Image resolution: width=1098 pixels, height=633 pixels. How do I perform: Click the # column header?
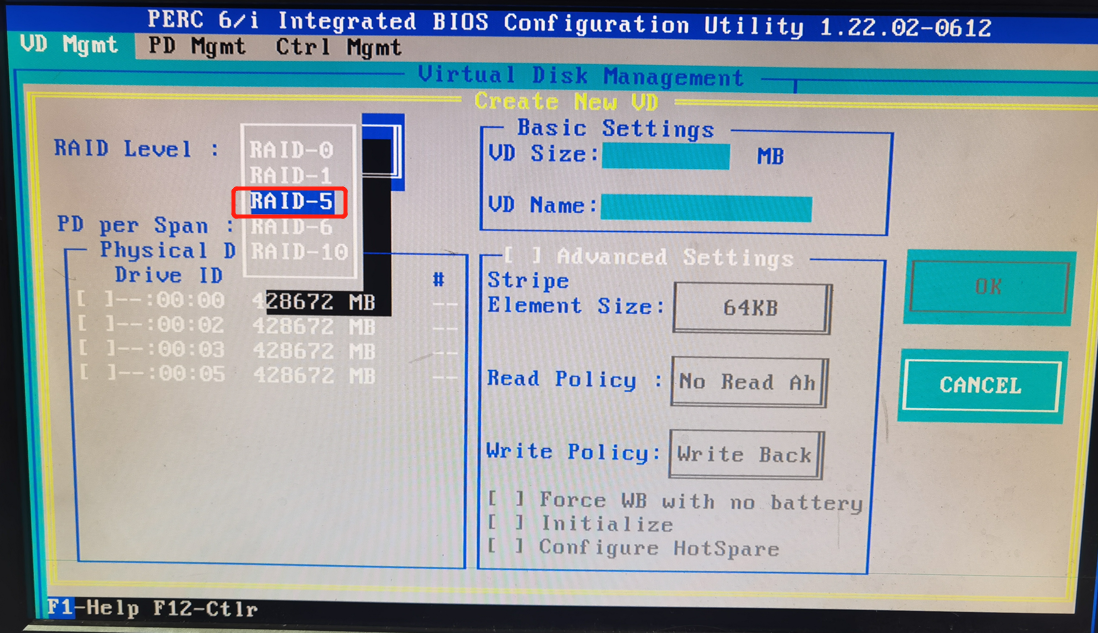coord(438,280)
